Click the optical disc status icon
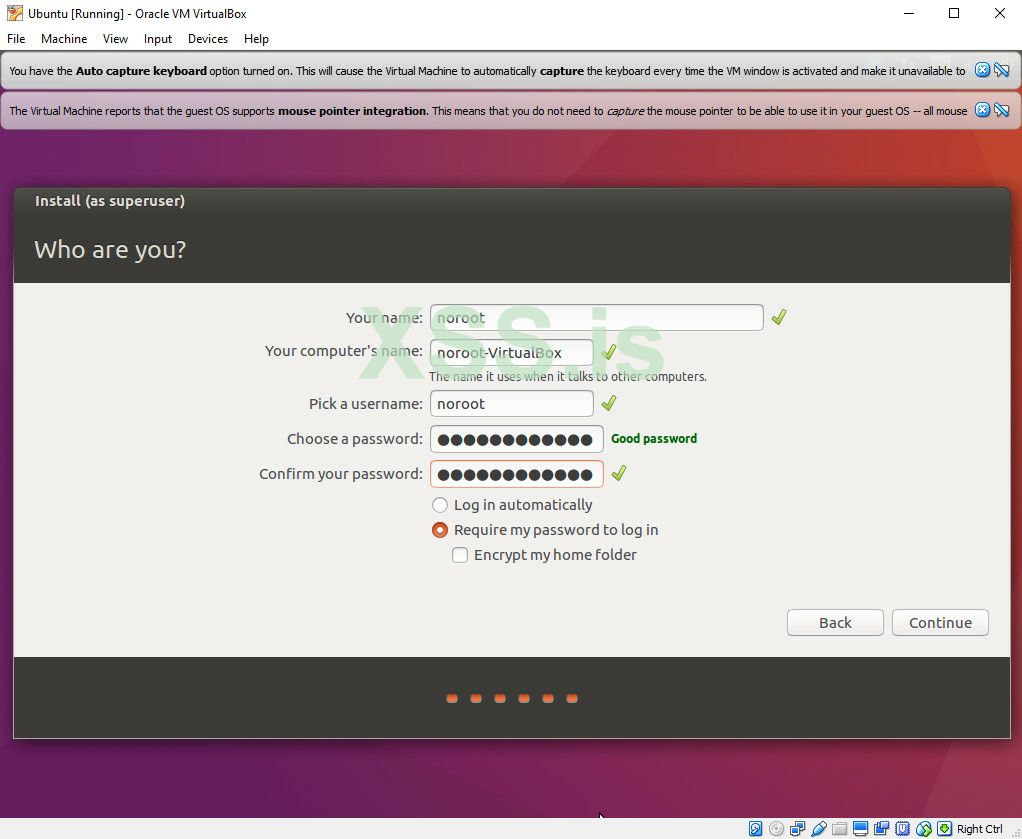 pos(776,829)
